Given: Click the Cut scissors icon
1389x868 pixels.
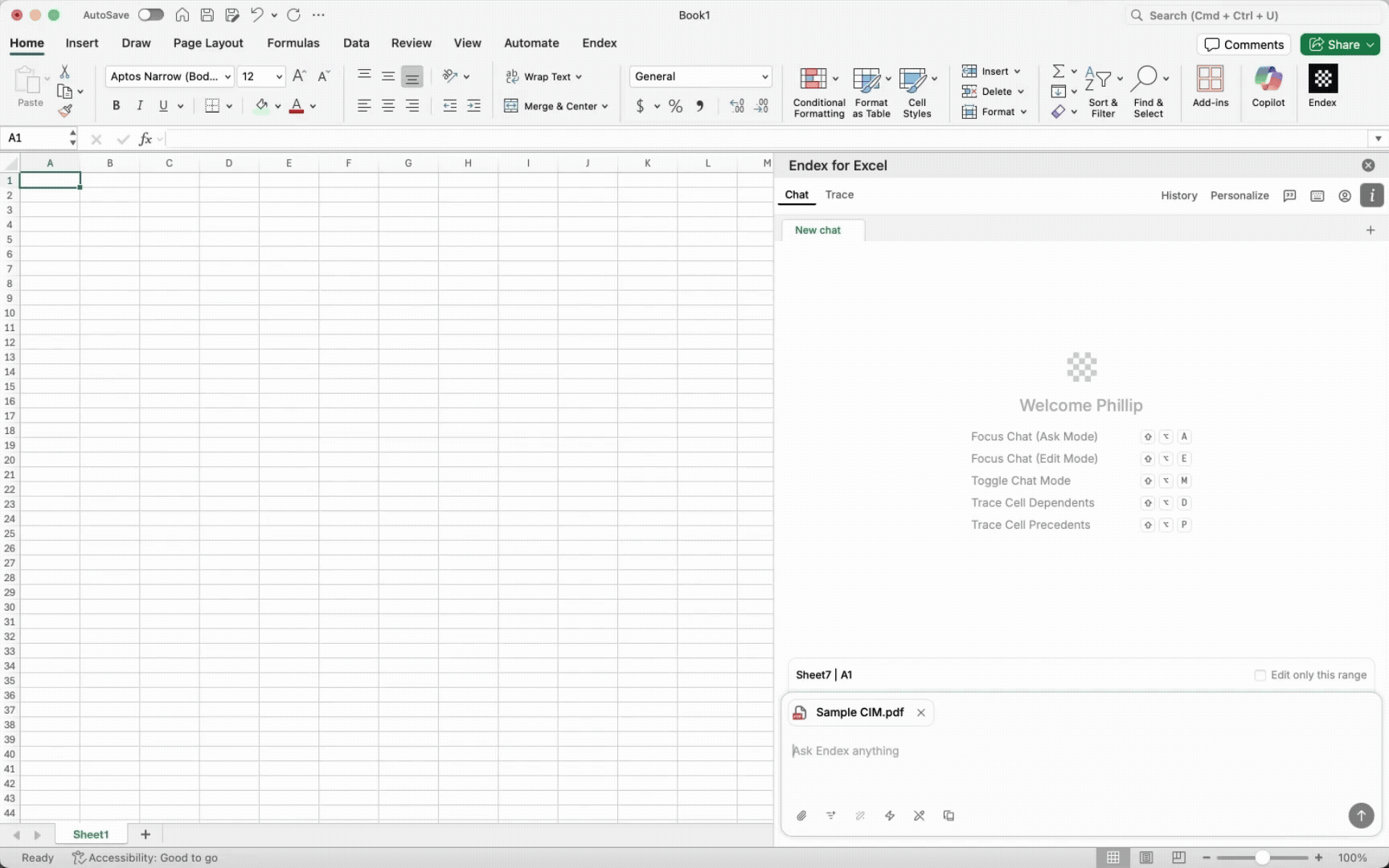Looking at the screenshot, I should [65, 72].
